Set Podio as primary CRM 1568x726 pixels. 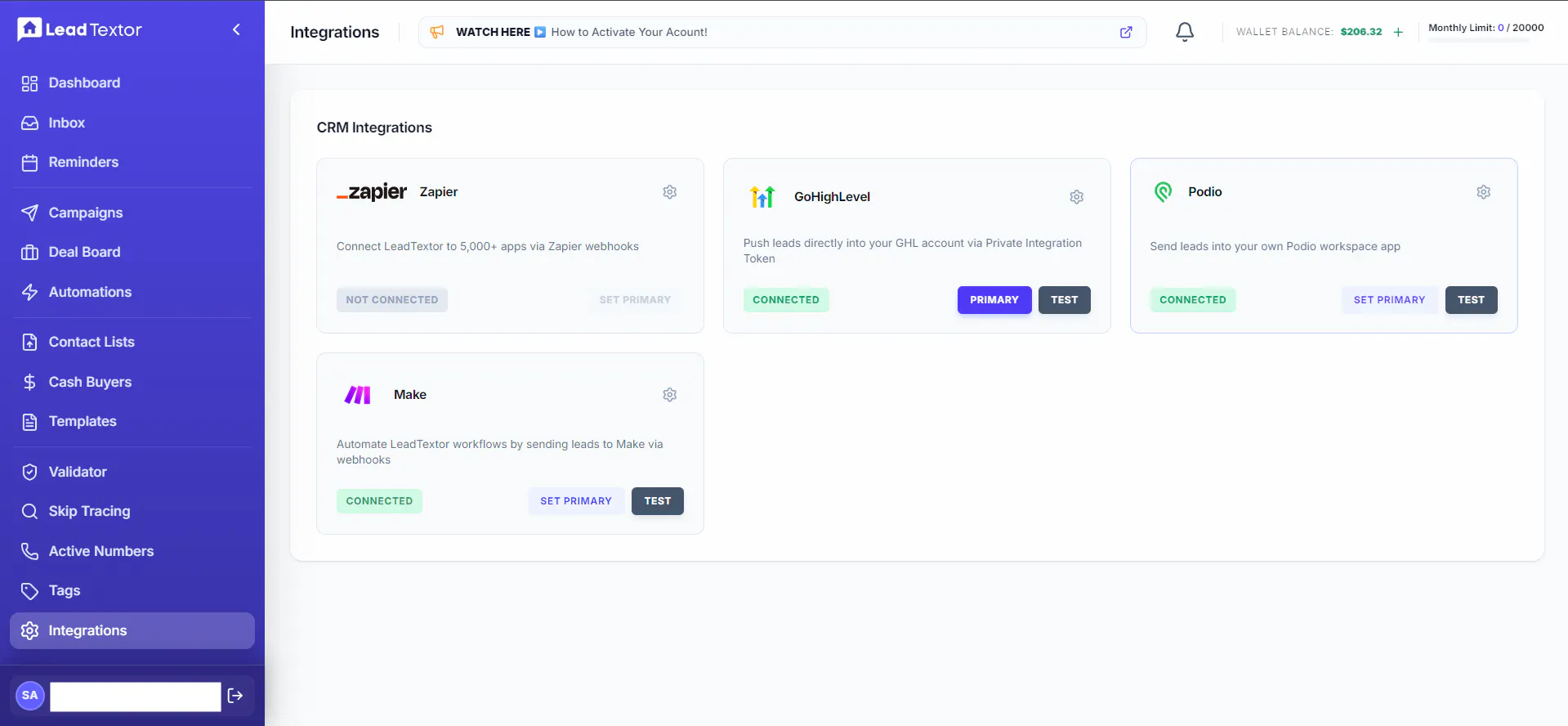(1389, 300)
